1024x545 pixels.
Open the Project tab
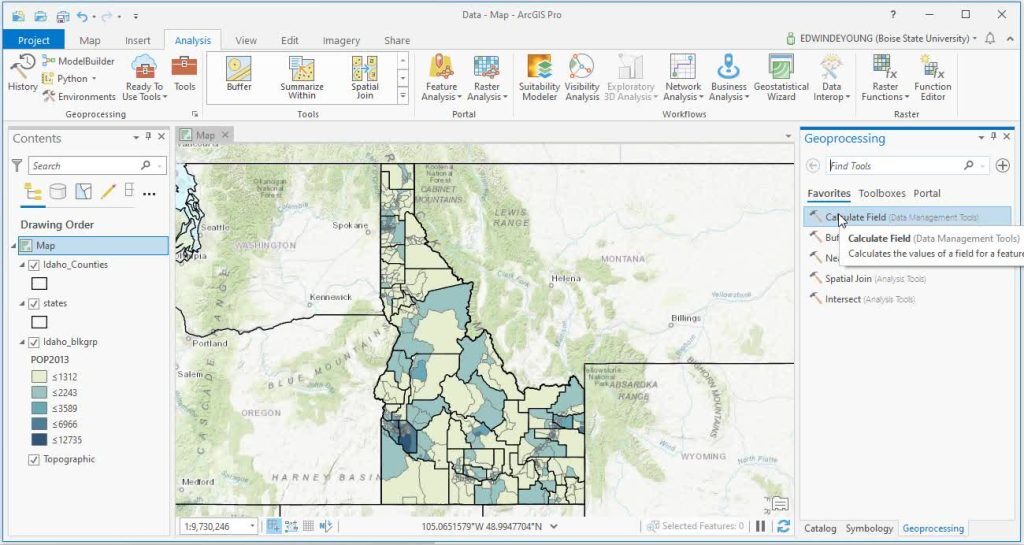pos(34,40)
